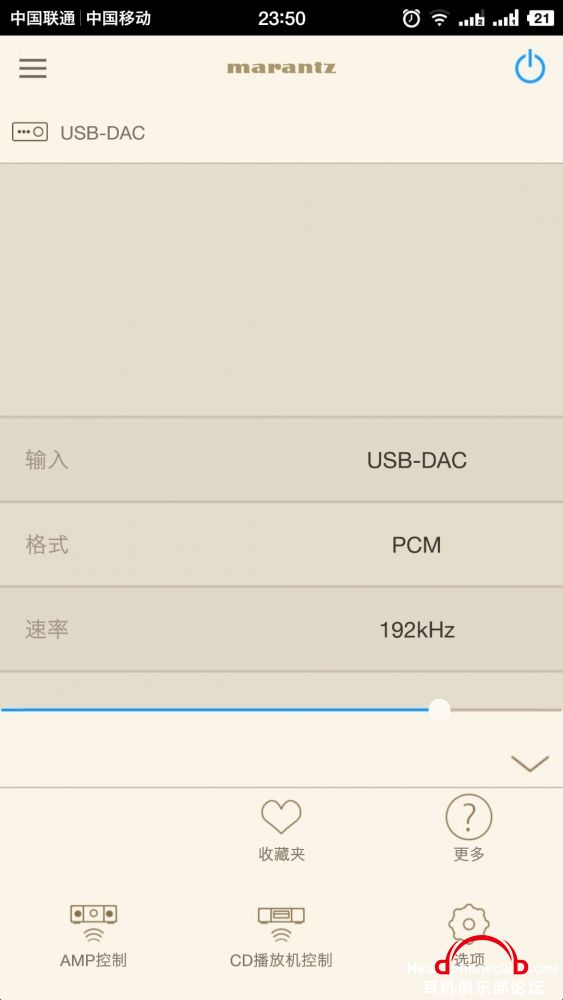This screenshot has height=1000, width=563.
Task: Tap the marantz logo
Action: tap(281, 68)
